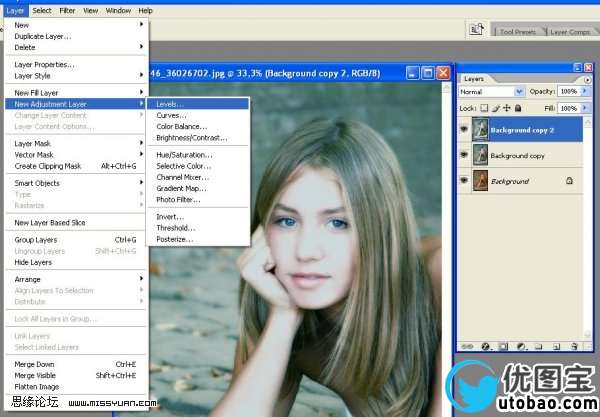Open the Opacity slider arrow
Screen dimensions: 600x417
click(585, 91)
